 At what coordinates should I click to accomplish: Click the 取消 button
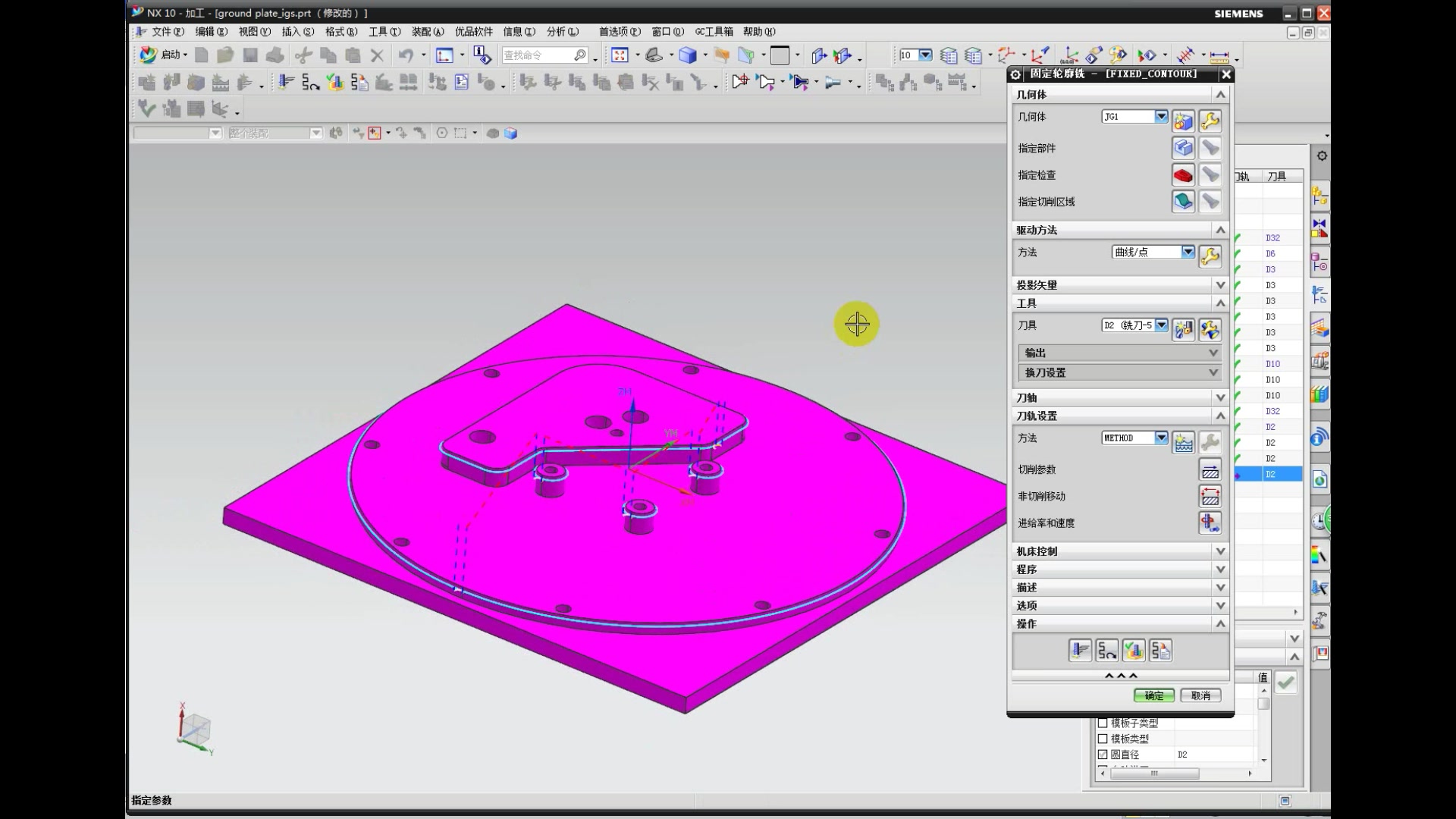click(x=1200, y=695)
